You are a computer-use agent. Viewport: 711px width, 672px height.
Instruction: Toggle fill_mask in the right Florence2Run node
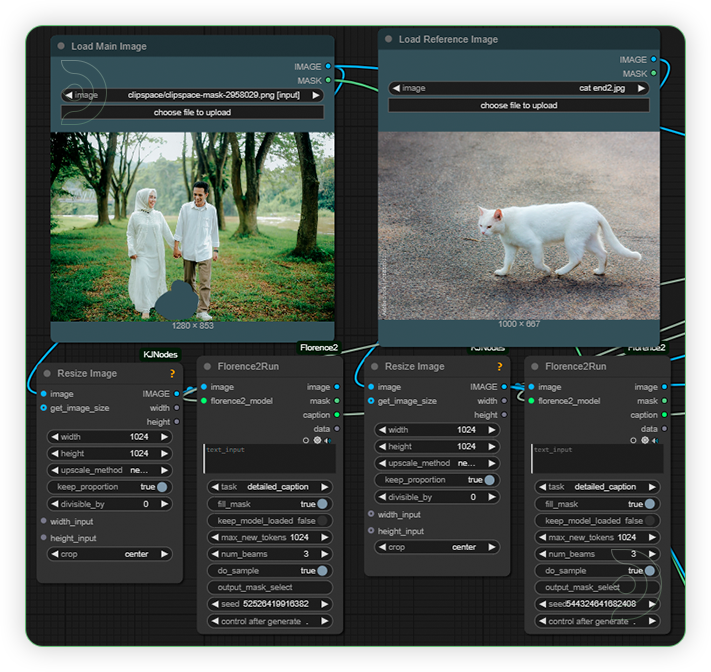coord(597,504)
